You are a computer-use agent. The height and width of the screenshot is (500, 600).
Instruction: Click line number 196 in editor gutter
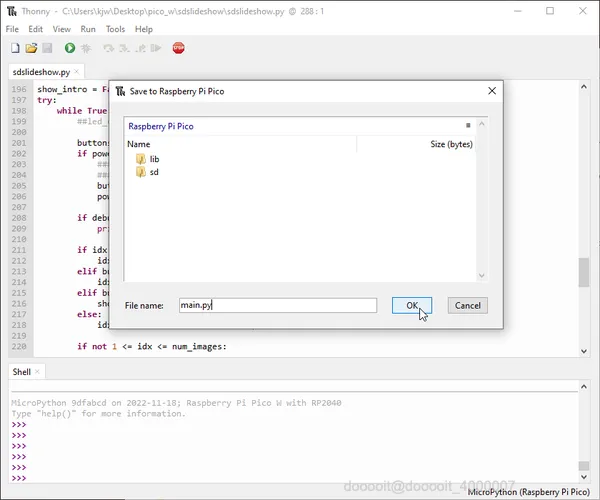pyautogui.click(x=19, y=89)
